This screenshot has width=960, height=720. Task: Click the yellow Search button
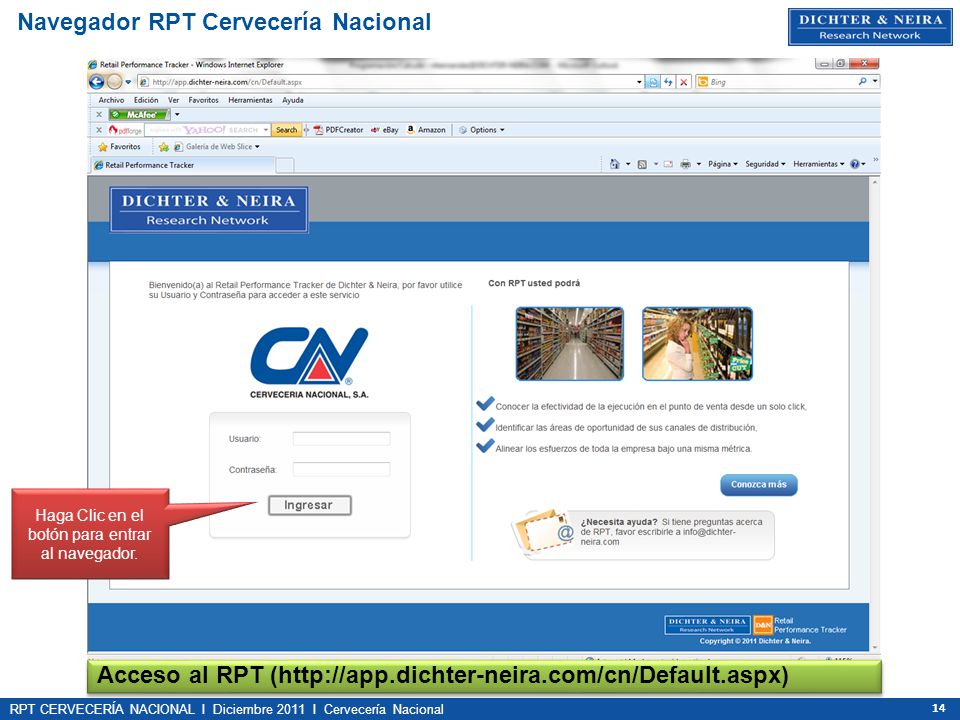pyautogui.click(x=286, y=130)
